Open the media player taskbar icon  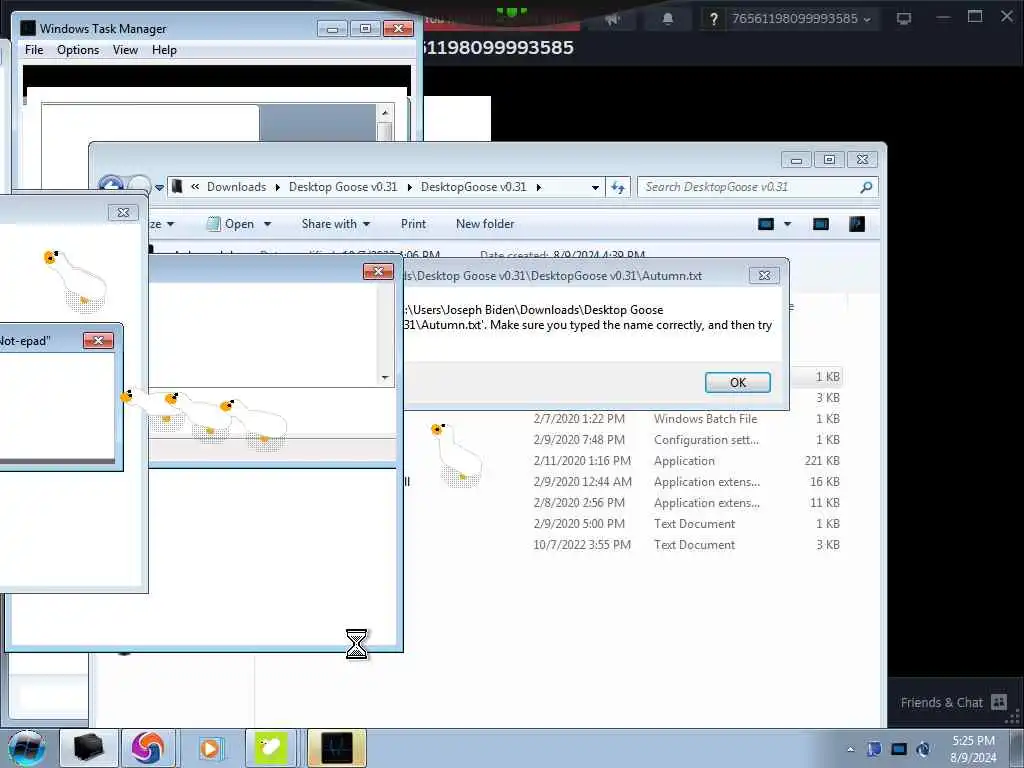[210, 748]
